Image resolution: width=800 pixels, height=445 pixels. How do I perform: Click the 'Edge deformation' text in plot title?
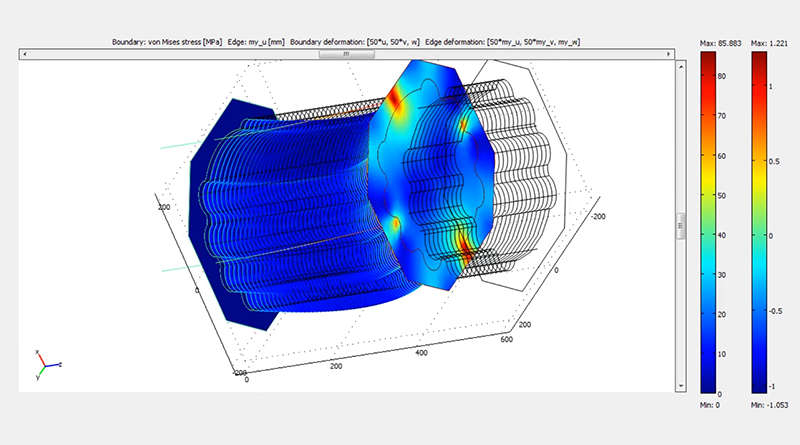point(454,42)
